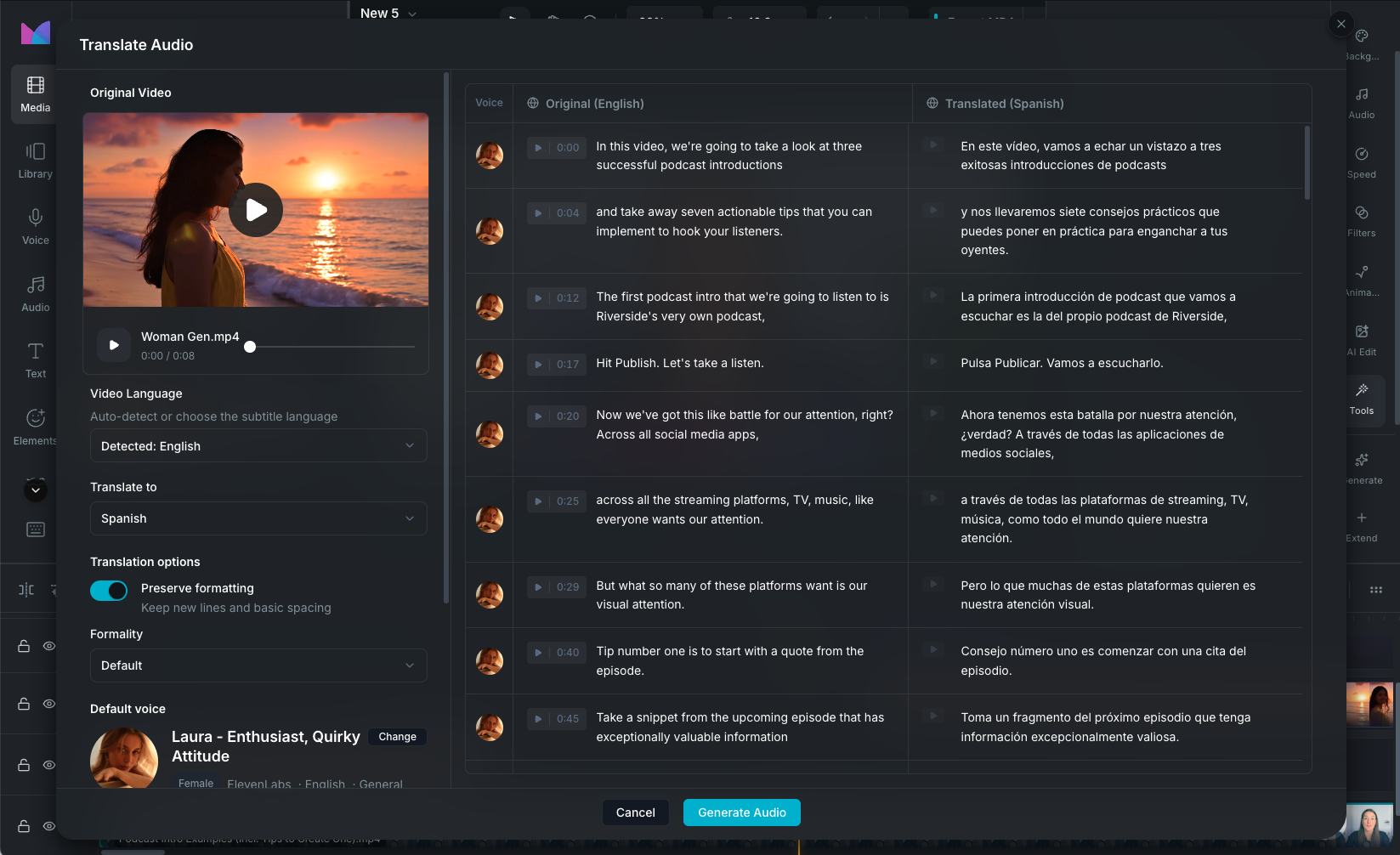The height and width of the screenshot is (855, 1400).
Task: Expand the Formality dropdown
Action: pyautogui.click(x=258, y=665)
